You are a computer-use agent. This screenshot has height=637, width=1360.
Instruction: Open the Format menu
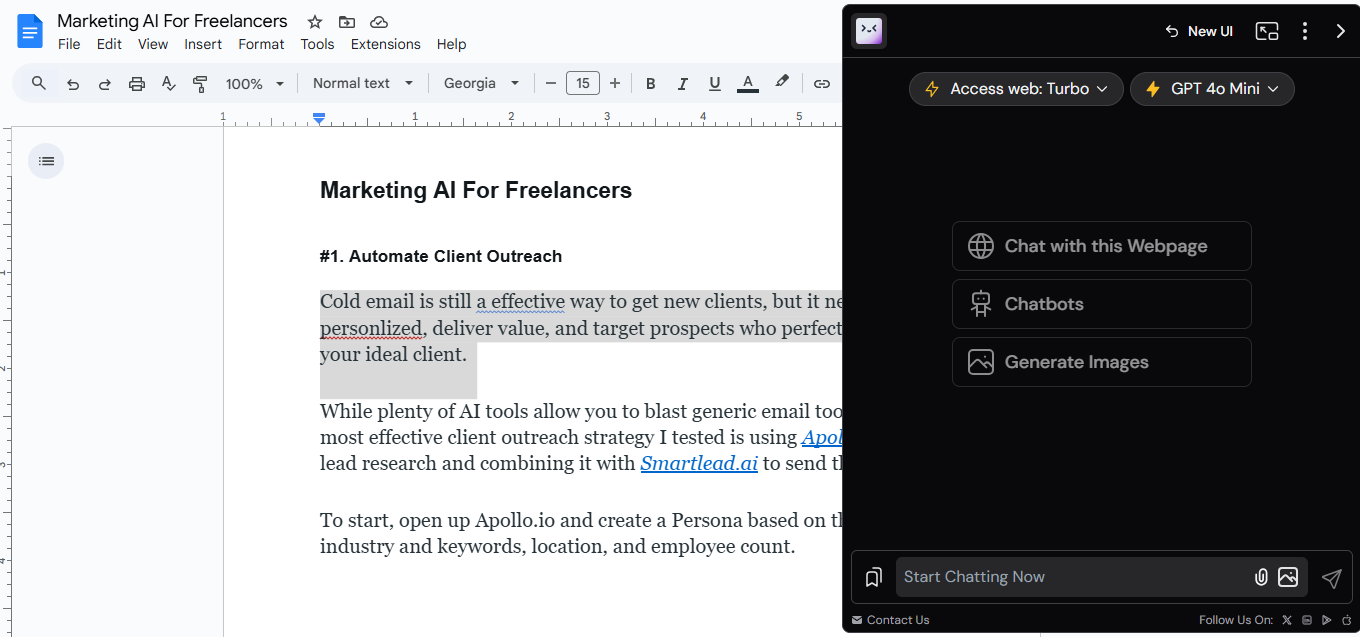coord(261,44)
